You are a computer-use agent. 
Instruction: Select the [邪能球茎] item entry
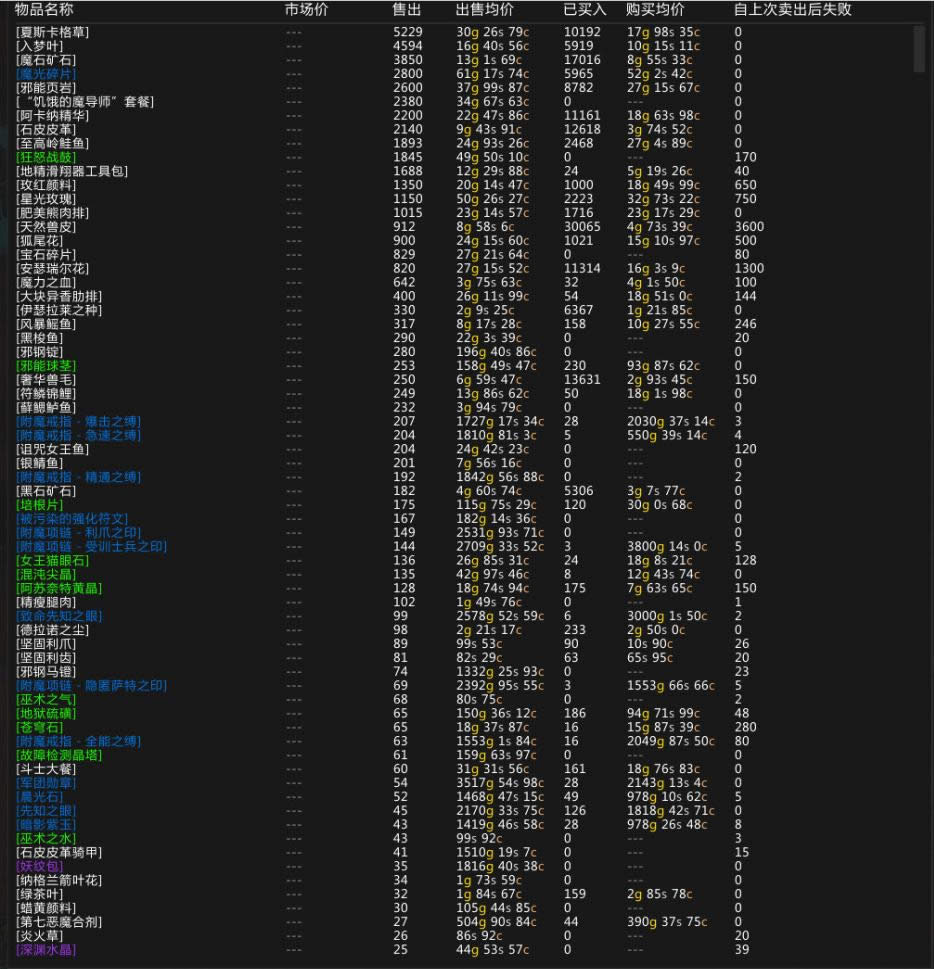point(46,366)
